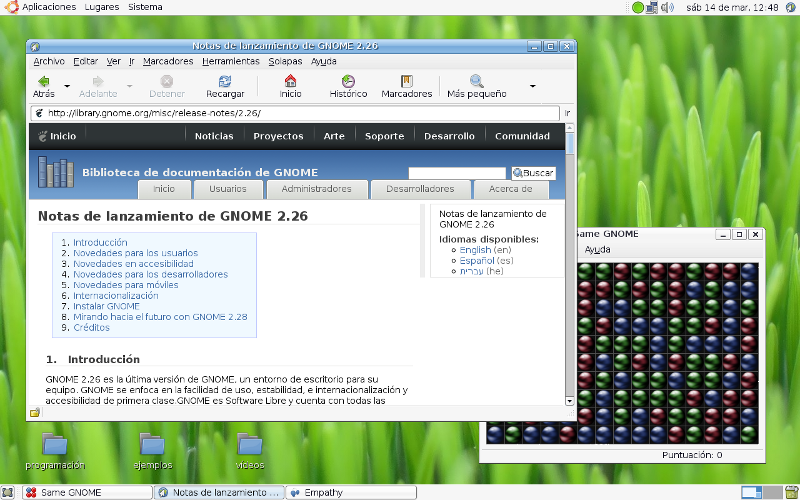
Task: Open the Ir menu
Action: [132, 61]
